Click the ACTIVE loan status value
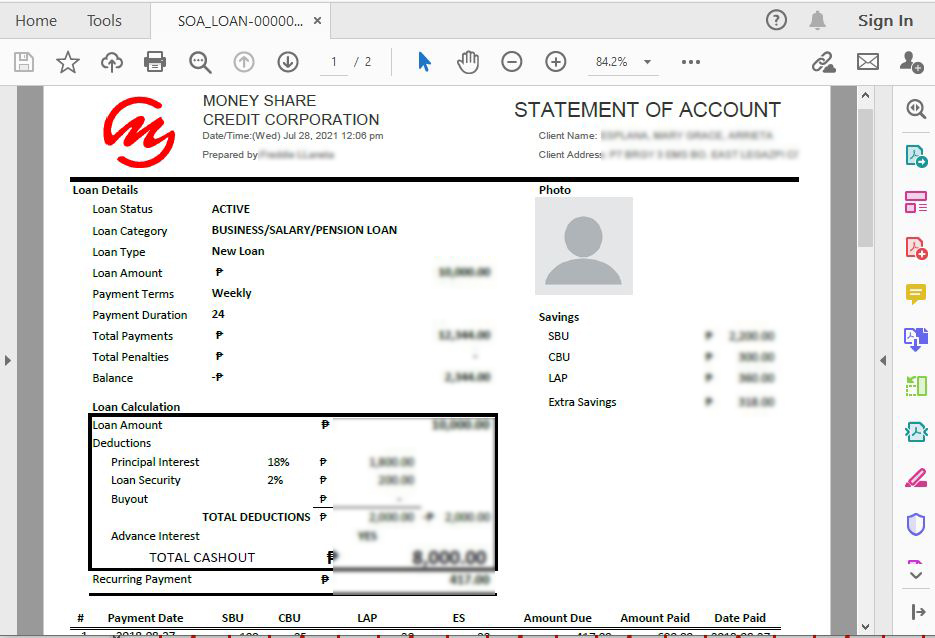The image size is (935, 638). pyautogui.click(x=231, y=209)
